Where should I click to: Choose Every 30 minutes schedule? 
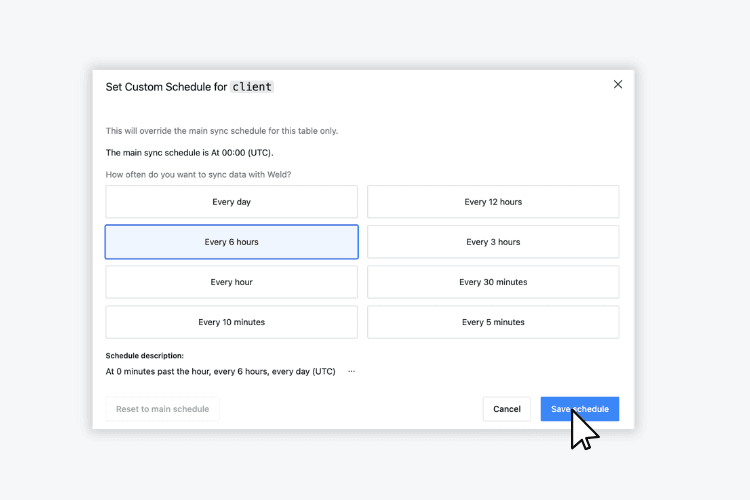(x=493, y=282)
